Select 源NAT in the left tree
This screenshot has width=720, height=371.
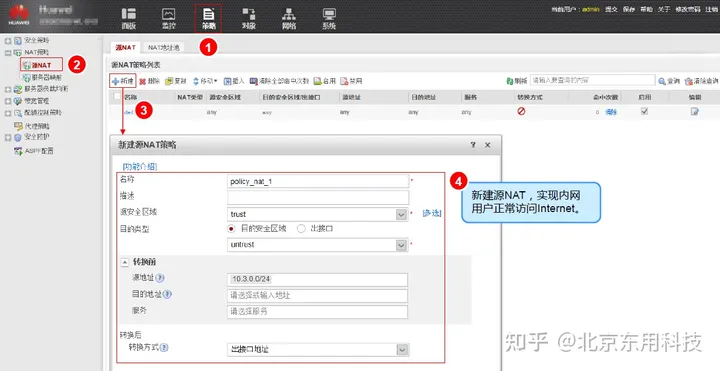tap(41, 65)
